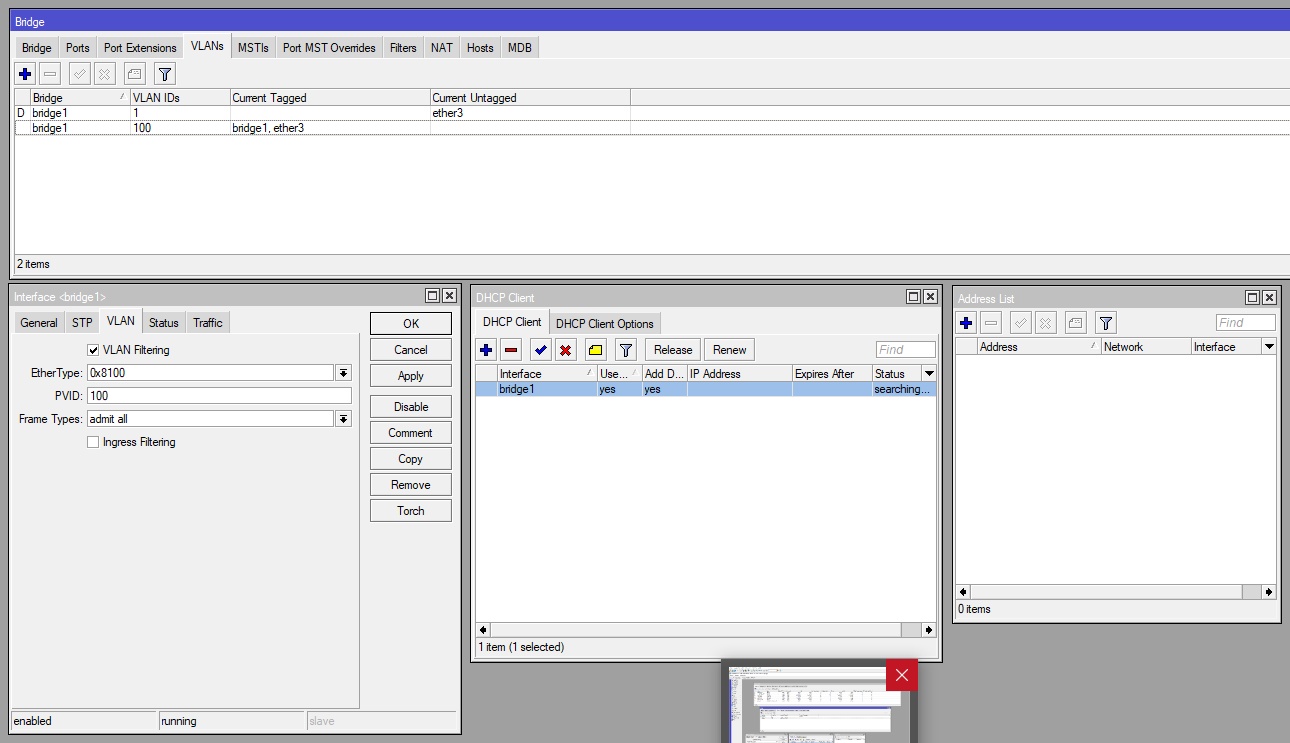Image resolution: width=1290 pixels, height=743 pixels.
Task: Click the Apply button
Action: click(x=410, y=376)
